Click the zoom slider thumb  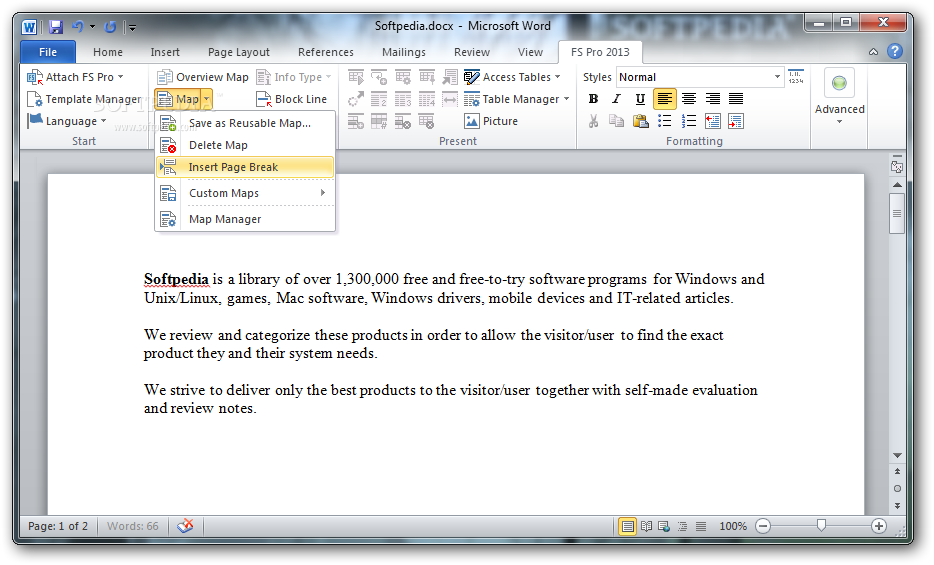tap(821, 525)
